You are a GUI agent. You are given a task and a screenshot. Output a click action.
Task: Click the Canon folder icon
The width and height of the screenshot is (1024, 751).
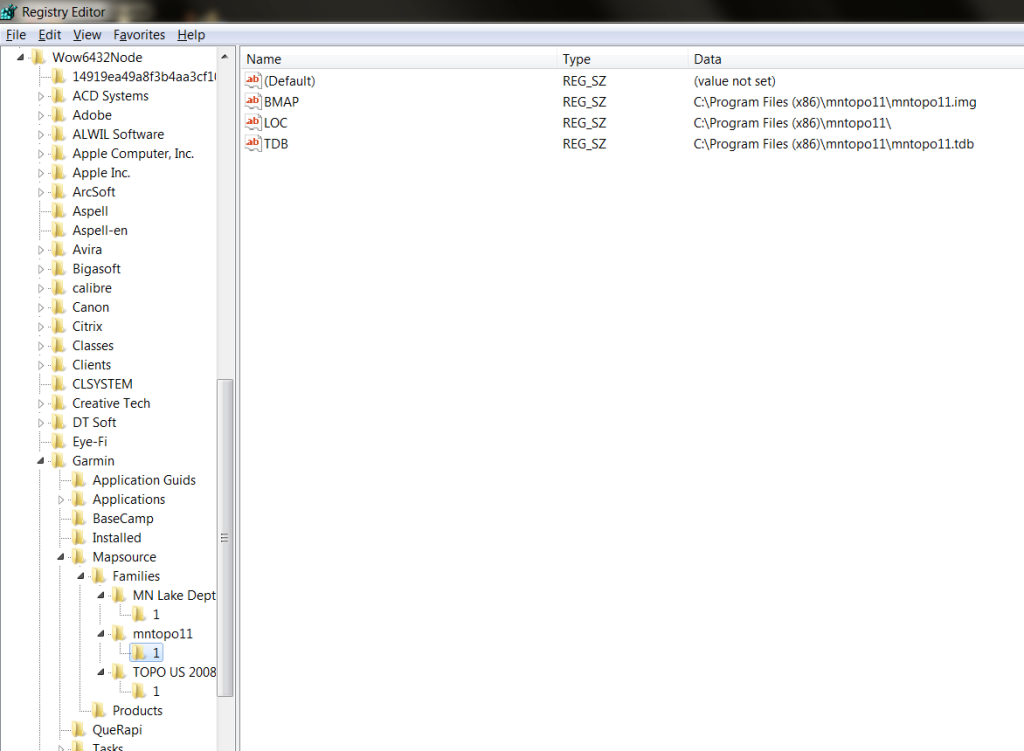(59, 307)
